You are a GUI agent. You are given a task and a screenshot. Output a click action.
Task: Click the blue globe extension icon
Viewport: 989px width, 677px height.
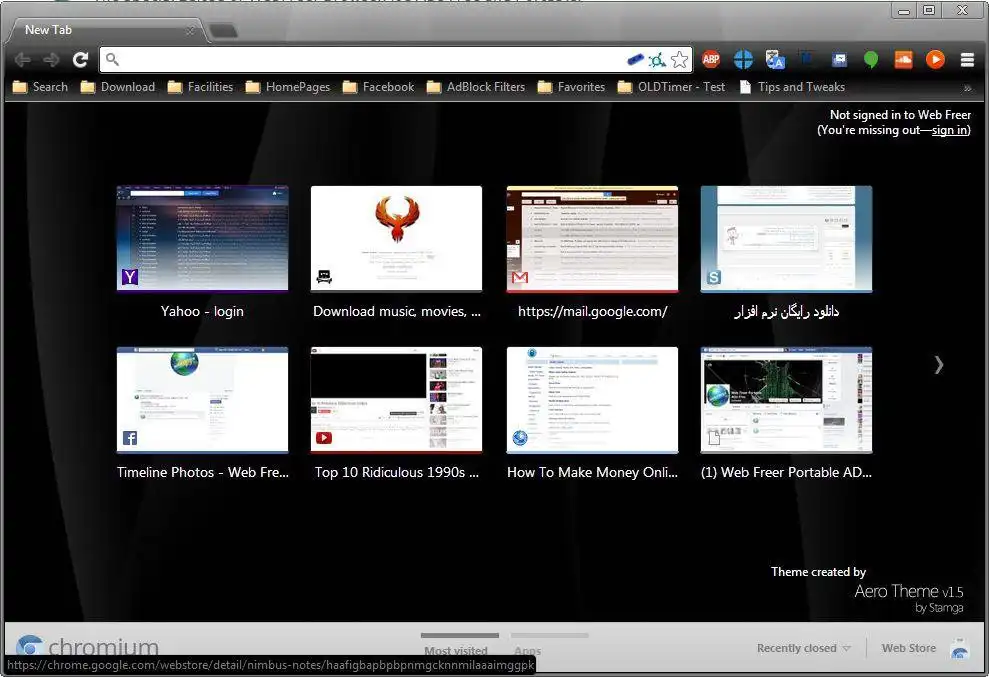pos(744,59)
